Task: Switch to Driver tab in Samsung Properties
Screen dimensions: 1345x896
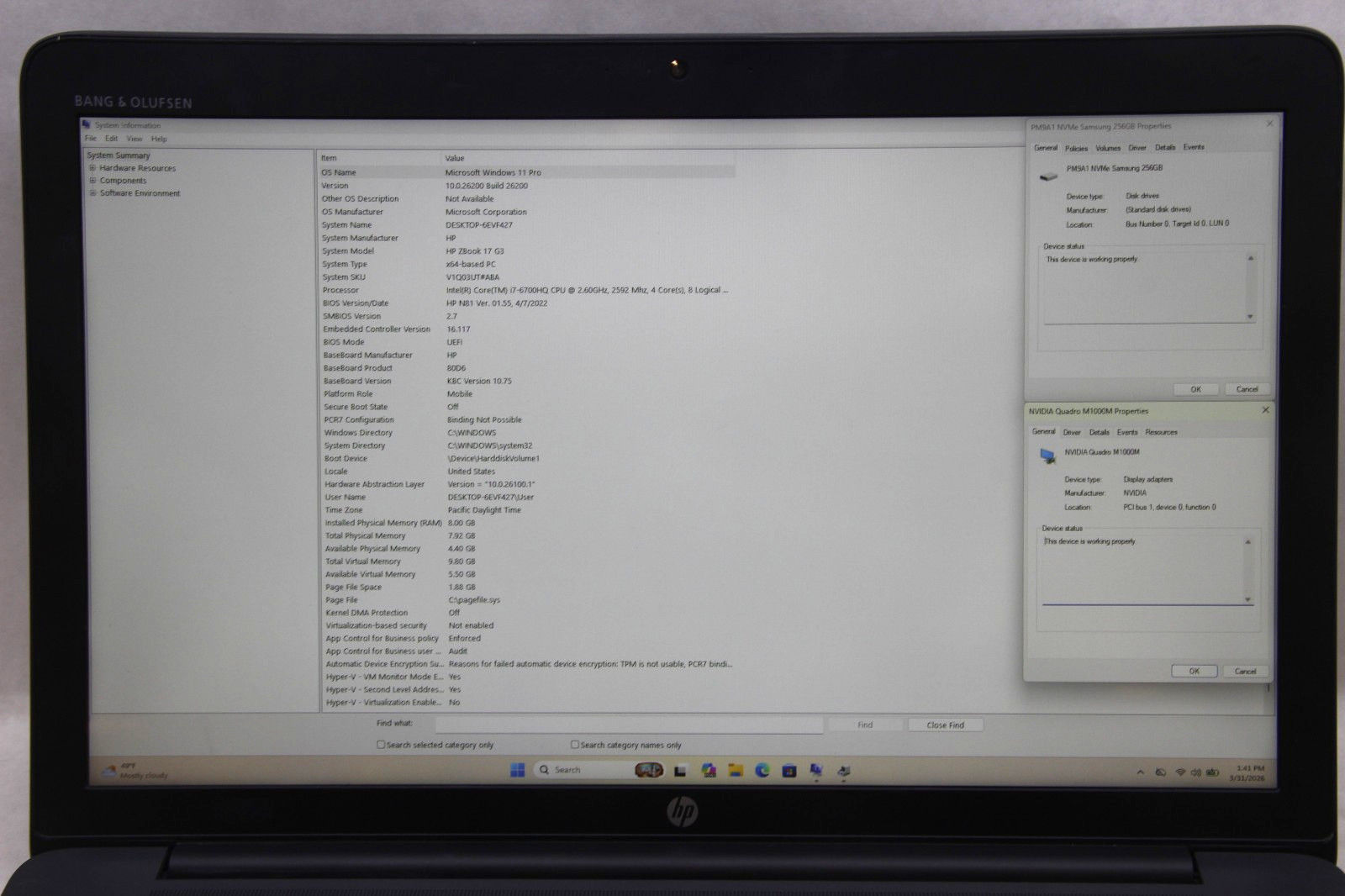Action: (x=1137, y=148)
